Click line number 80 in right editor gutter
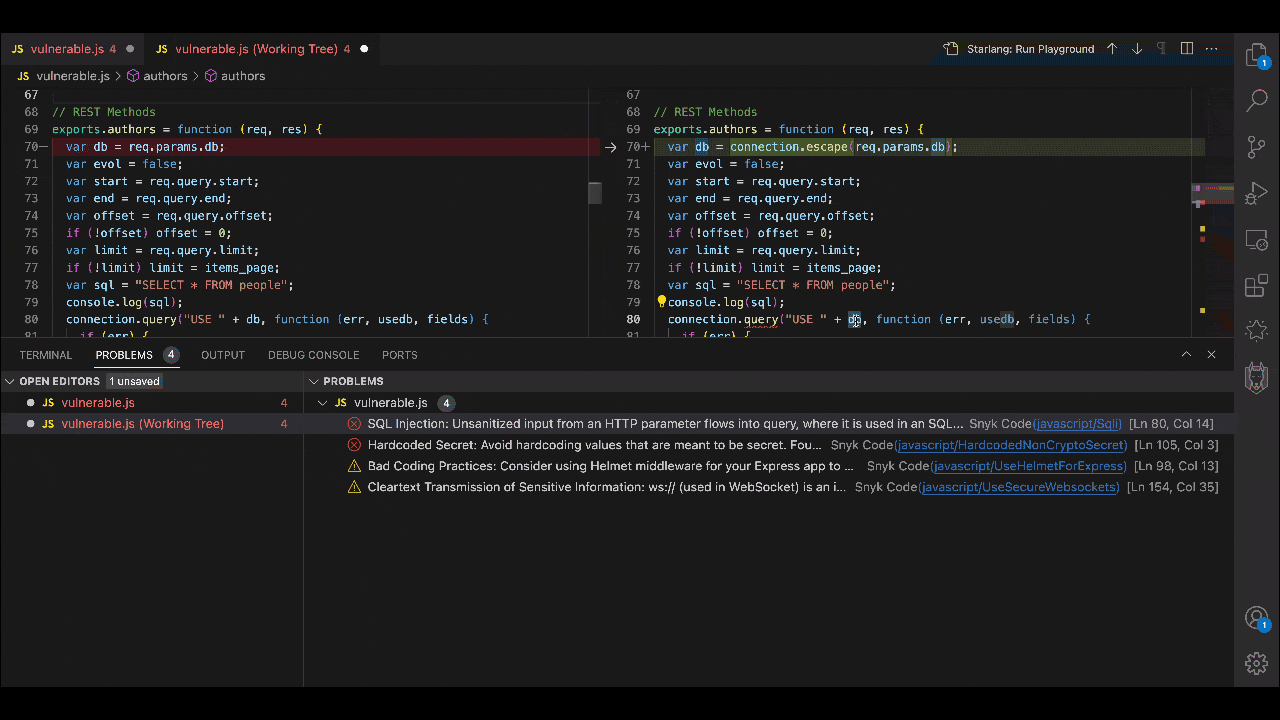Viewport: 1280px width, 720px height. click(x=633, y=320)
